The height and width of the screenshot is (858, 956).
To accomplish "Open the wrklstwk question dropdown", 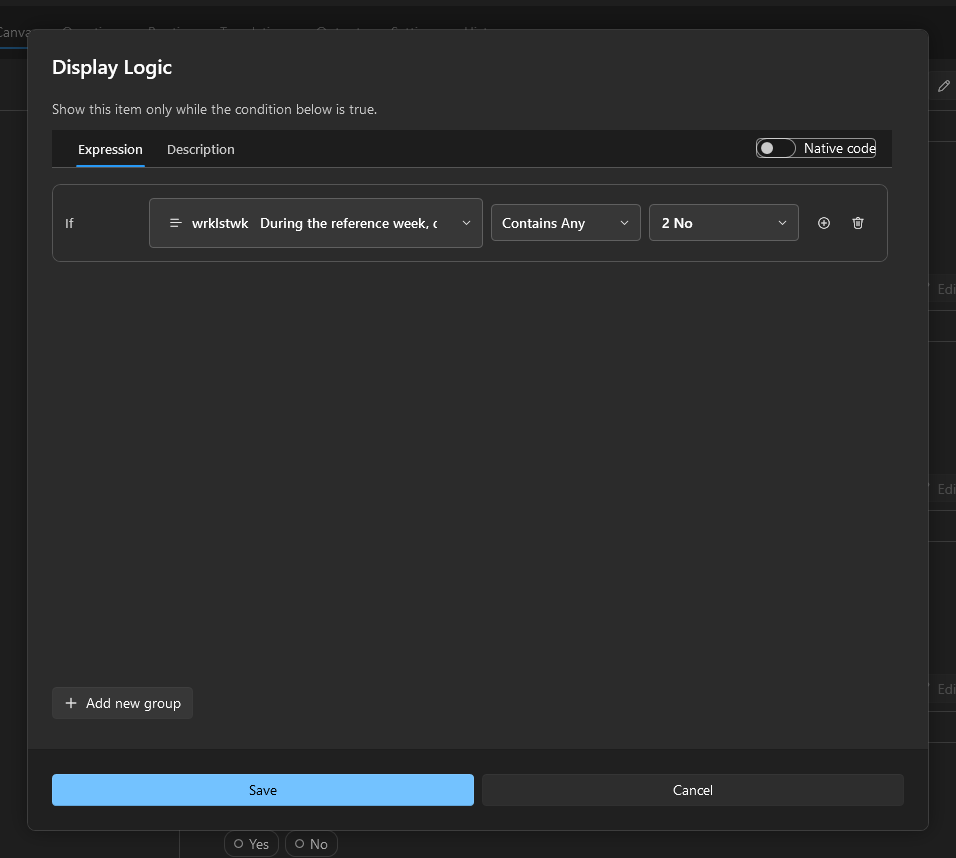I will 316,223.
